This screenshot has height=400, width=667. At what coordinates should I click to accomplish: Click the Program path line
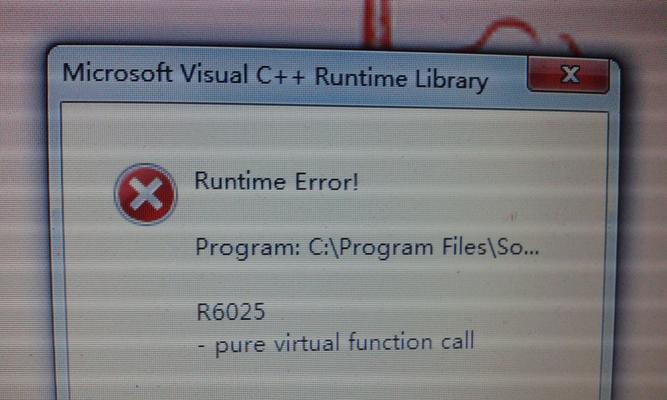(367, 247)
